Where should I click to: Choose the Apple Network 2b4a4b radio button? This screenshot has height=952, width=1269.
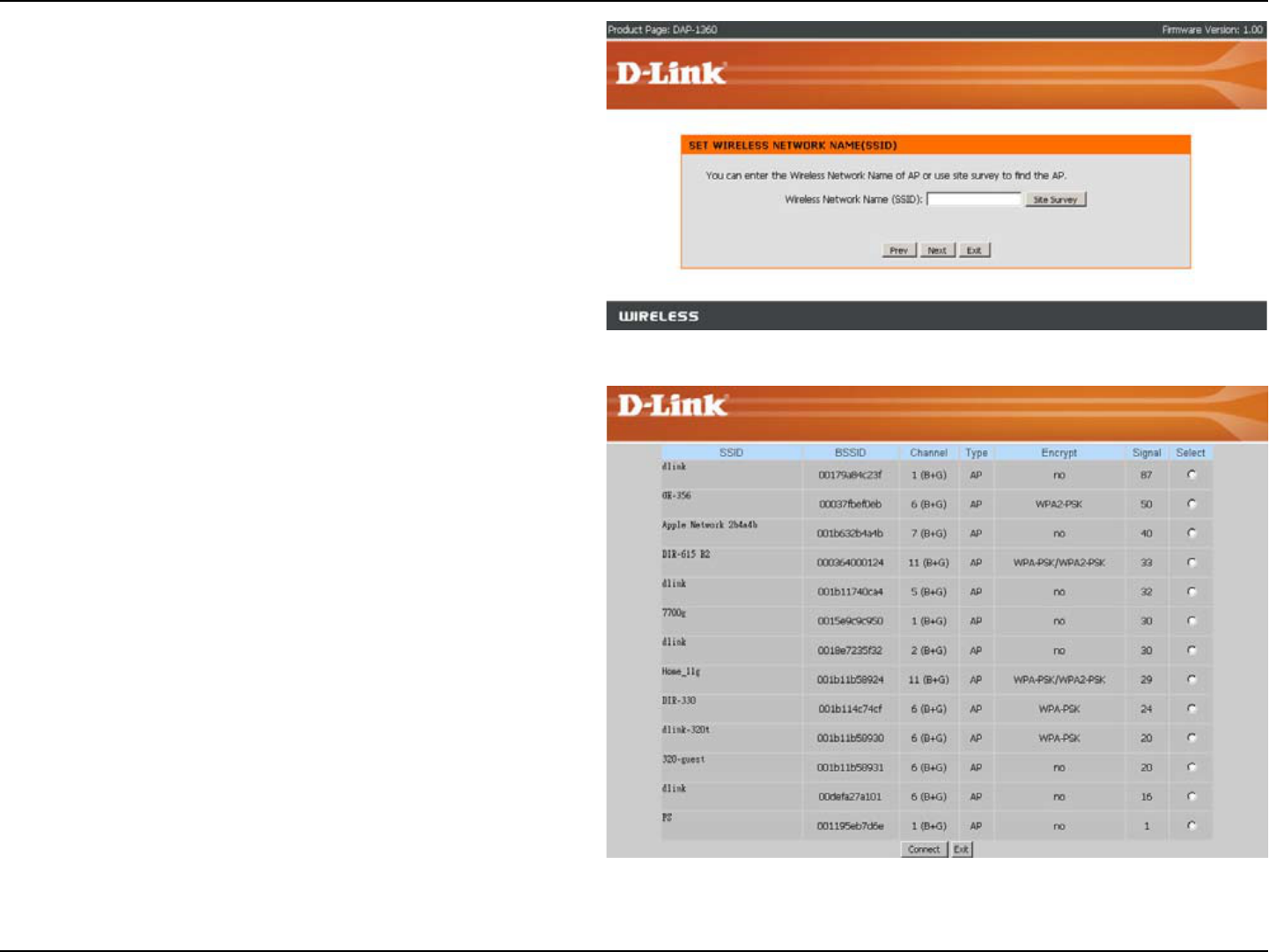click(1192, 533)
